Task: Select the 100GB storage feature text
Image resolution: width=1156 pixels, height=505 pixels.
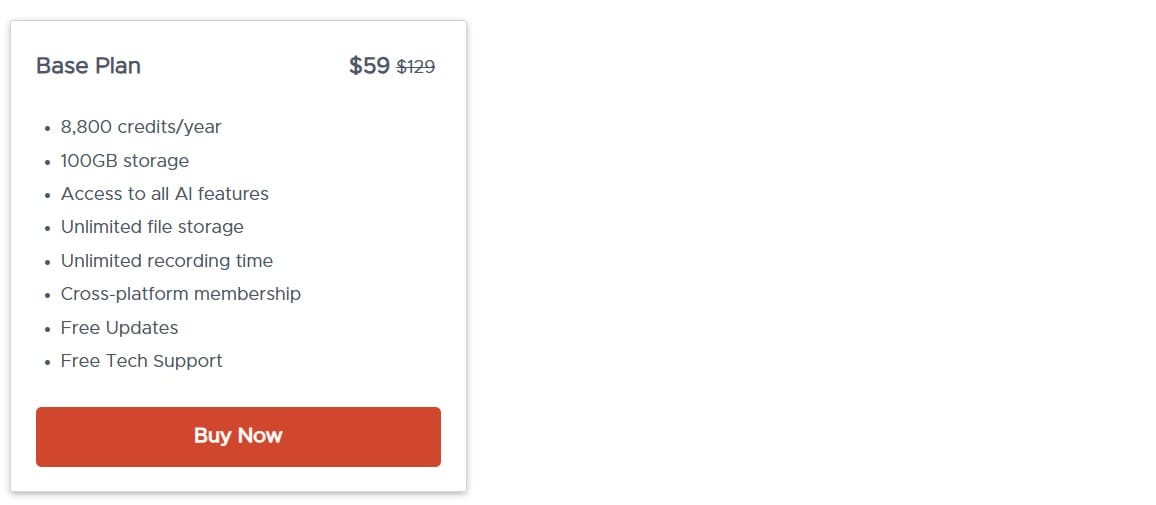Action: tap(125, 161)
